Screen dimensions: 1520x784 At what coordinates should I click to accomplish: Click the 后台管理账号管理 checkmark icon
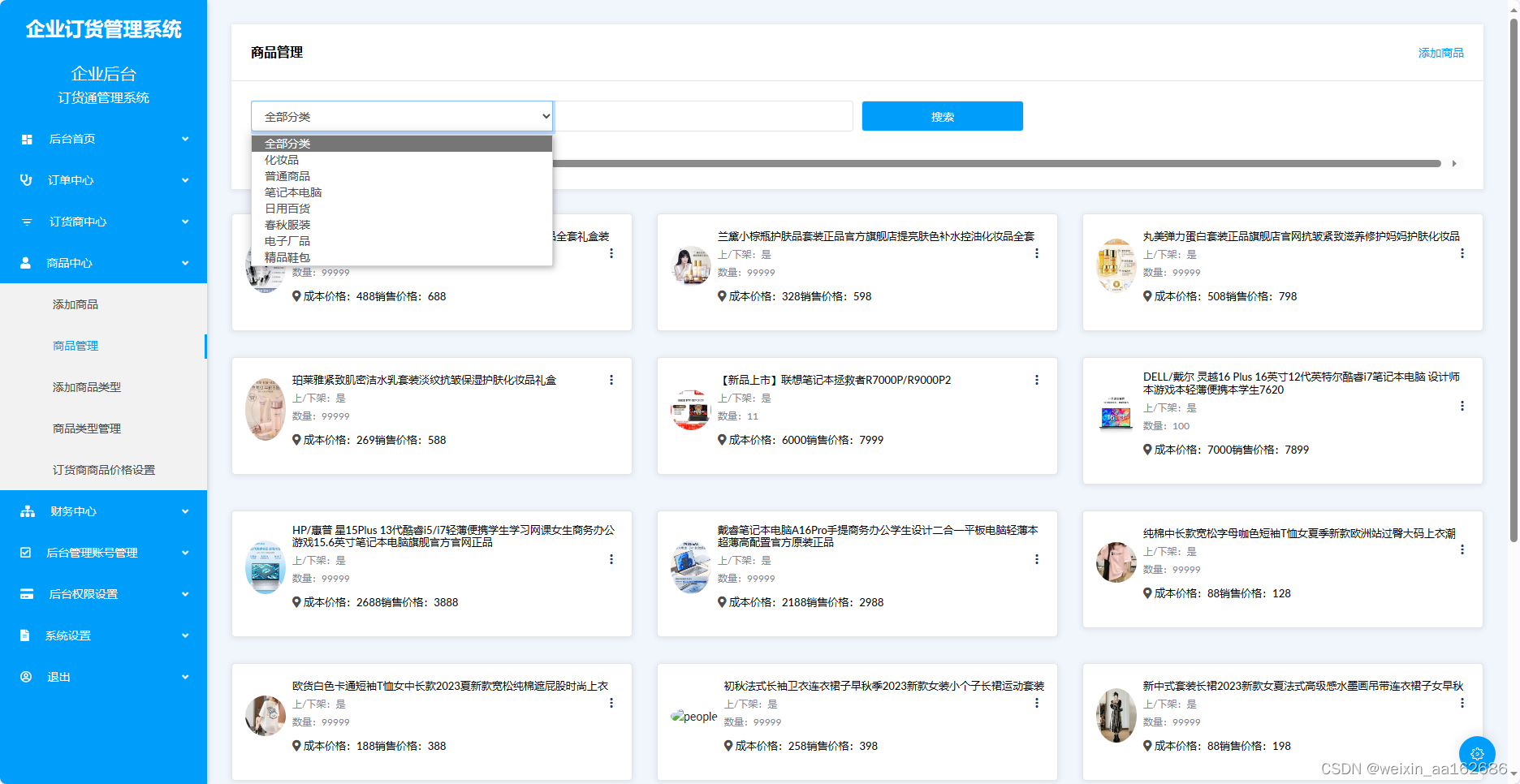[27, 553]
